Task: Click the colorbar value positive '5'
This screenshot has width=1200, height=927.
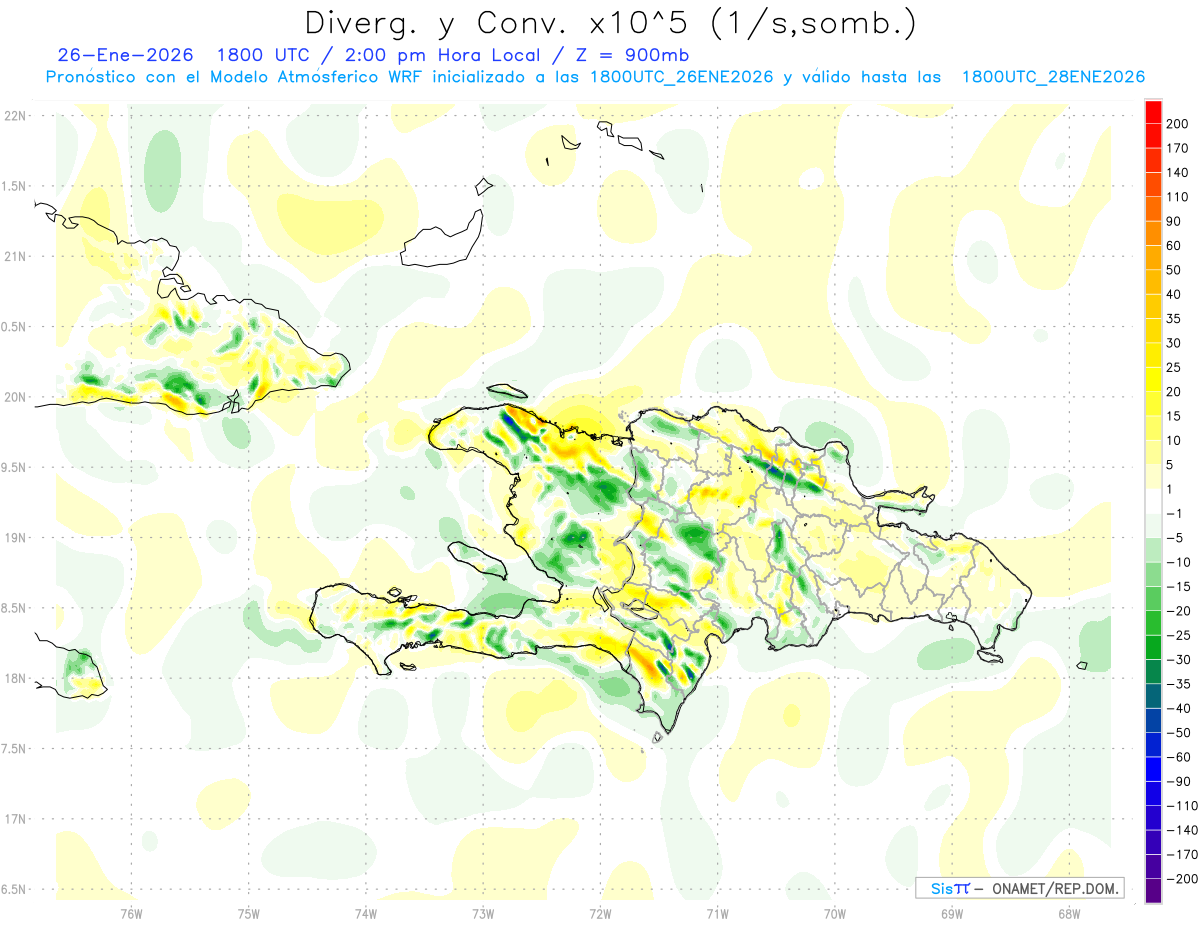Action: click(1171, 465)
